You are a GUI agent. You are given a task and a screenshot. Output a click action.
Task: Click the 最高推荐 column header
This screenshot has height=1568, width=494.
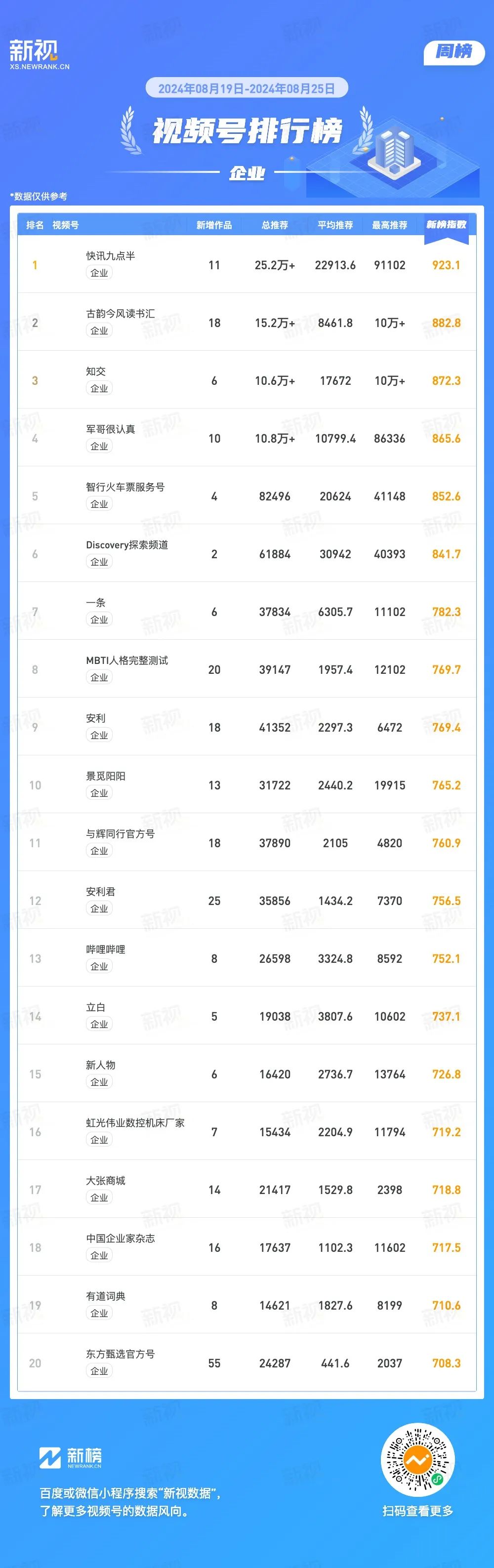tap(389, 225)
